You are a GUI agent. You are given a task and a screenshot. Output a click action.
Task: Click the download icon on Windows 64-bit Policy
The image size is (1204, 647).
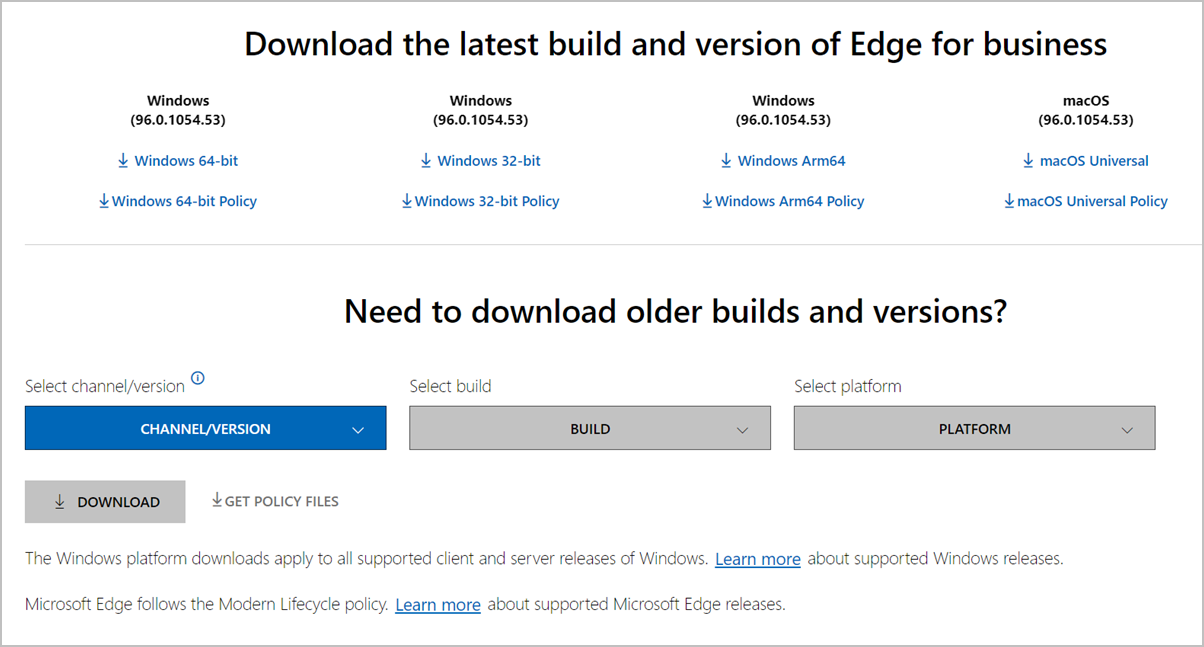tap(103, 200)
